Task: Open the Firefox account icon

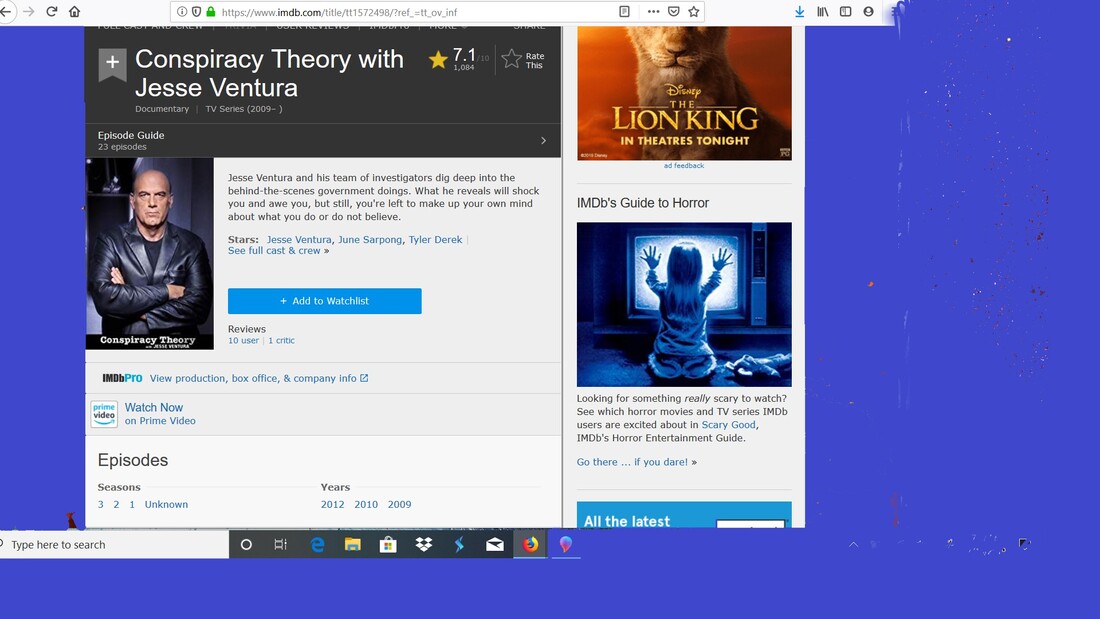Action: (868, 12)
